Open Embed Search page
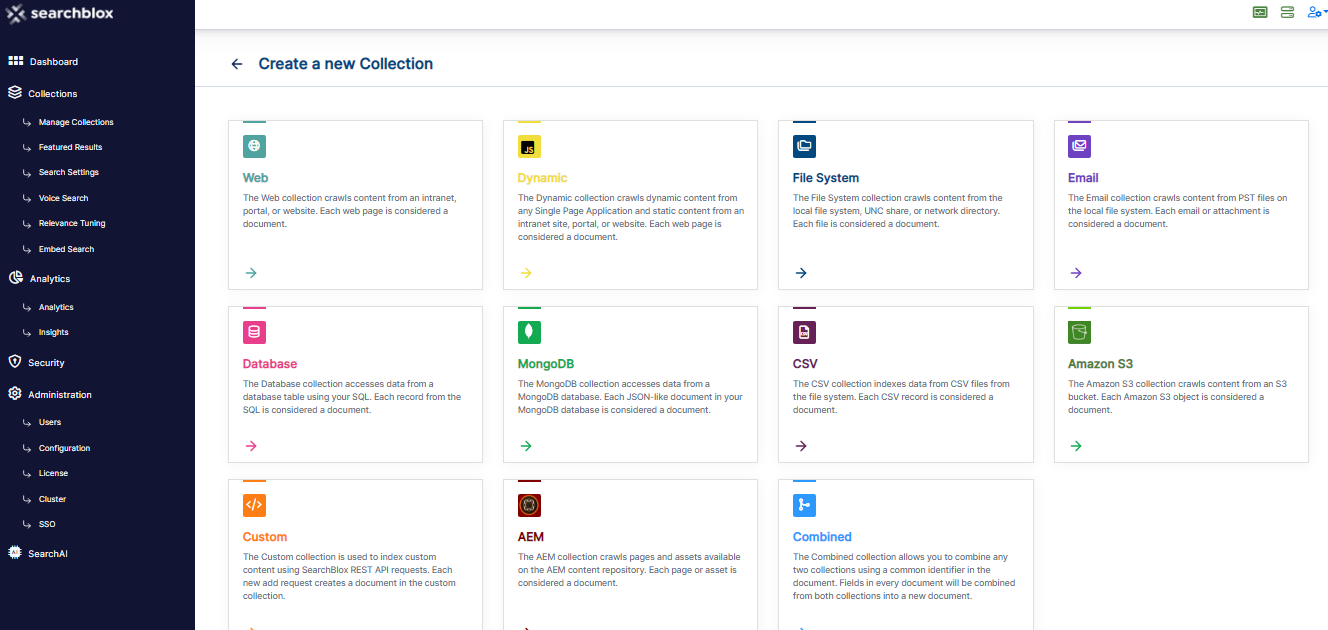Screen dimensions: 1328x630 (66, 249)
